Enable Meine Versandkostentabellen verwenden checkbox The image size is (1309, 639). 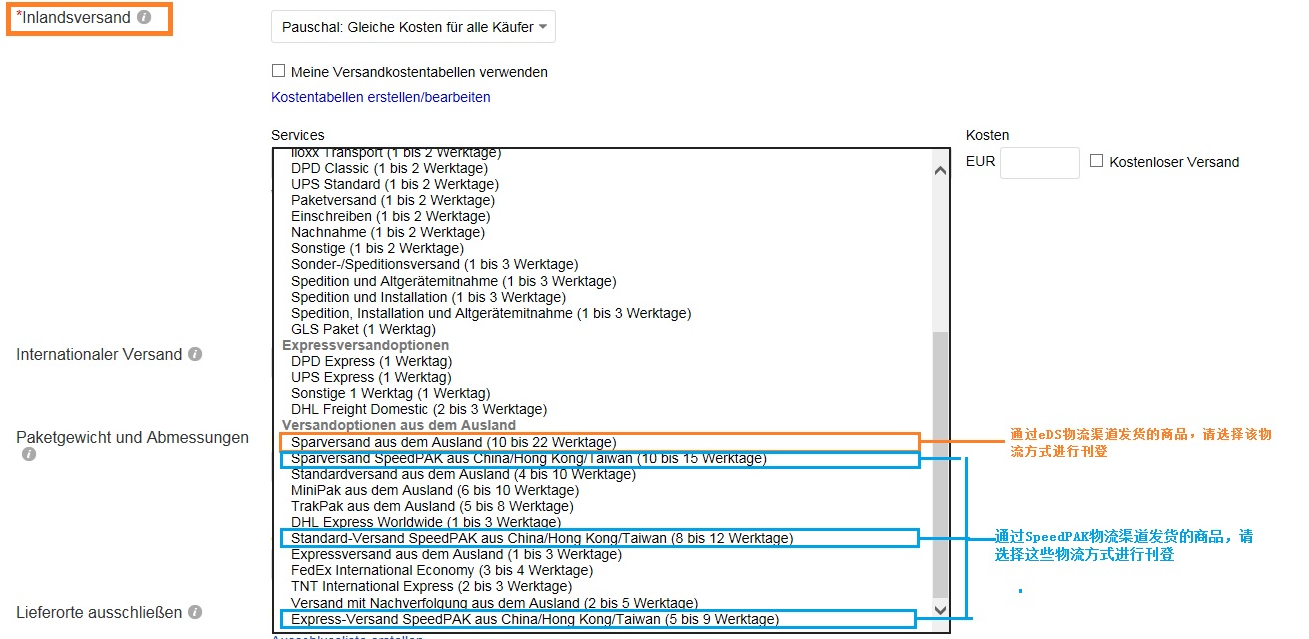tap(279, 71)
